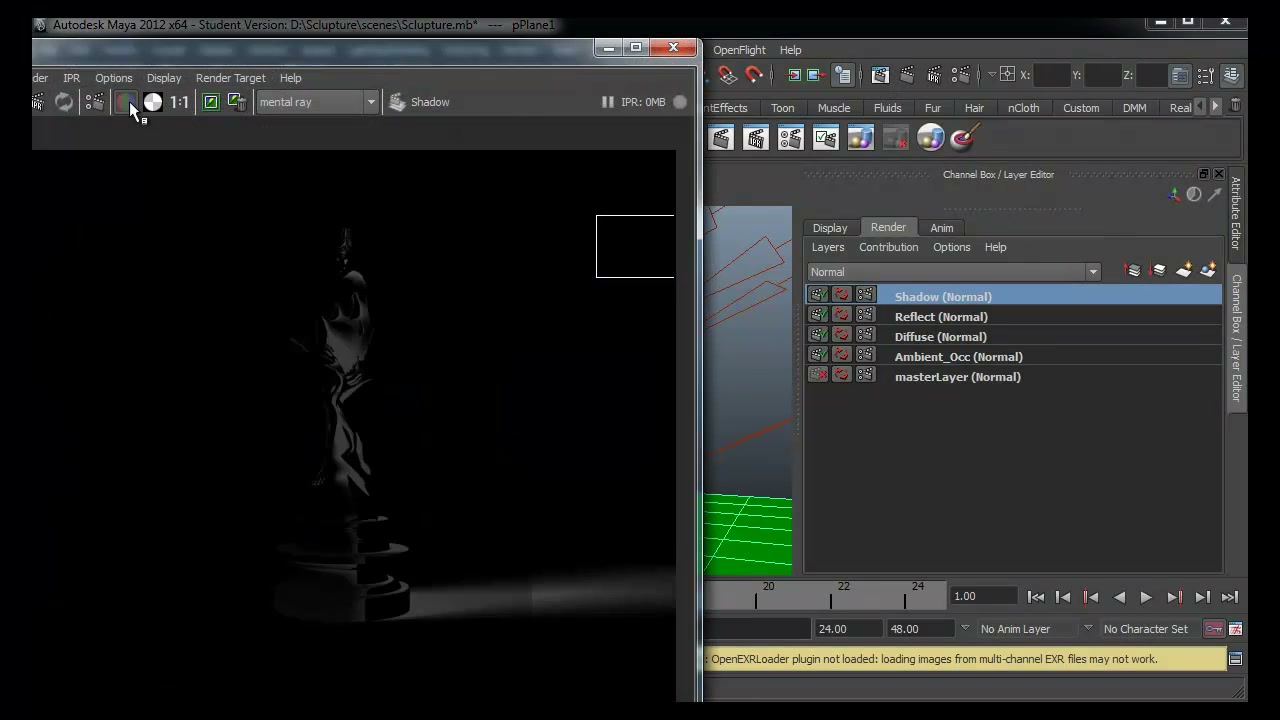Toggle renderable flag on Shadow layer
Screen dimensions: 1280x720
pyautogui.click(x=818, y=295)
